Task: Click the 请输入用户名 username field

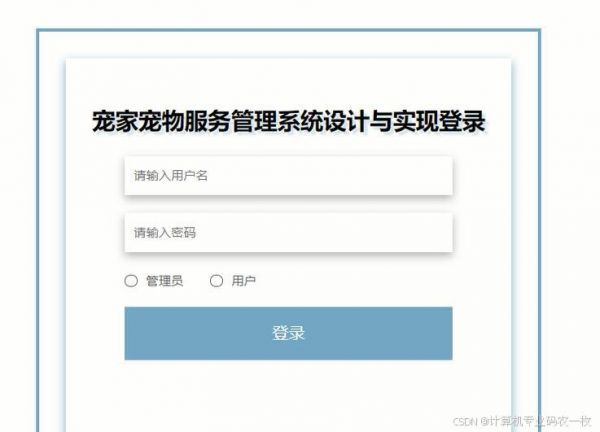Action: click(289, 176)
